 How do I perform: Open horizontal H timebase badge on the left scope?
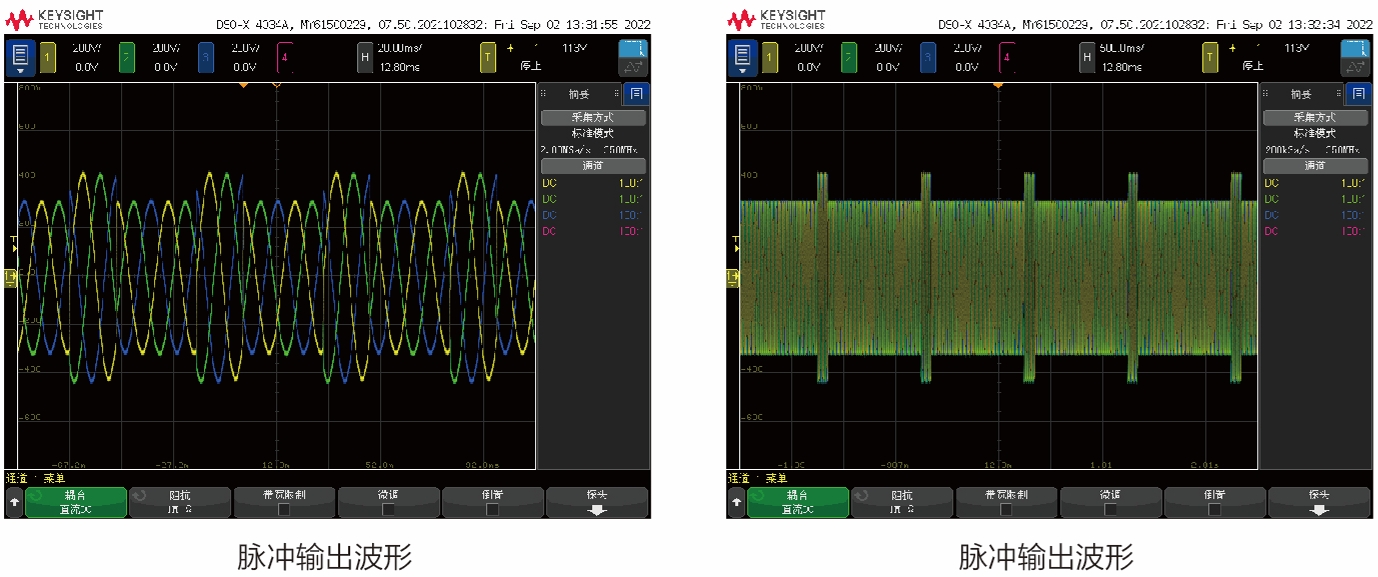click(365, 58)
